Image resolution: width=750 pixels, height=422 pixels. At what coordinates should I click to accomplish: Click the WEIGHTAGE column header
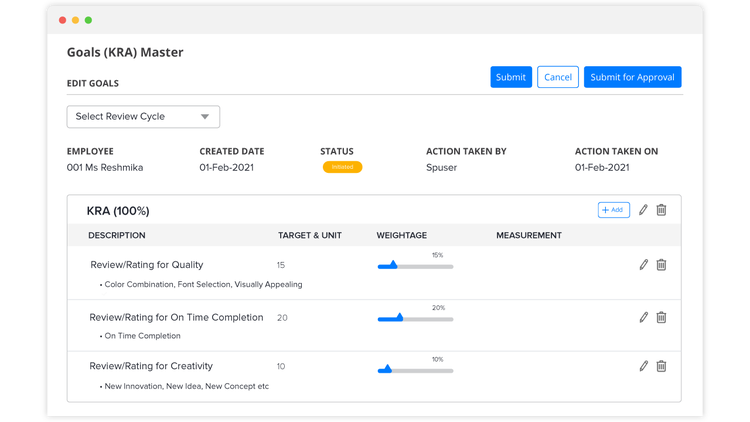pos(402,235)
